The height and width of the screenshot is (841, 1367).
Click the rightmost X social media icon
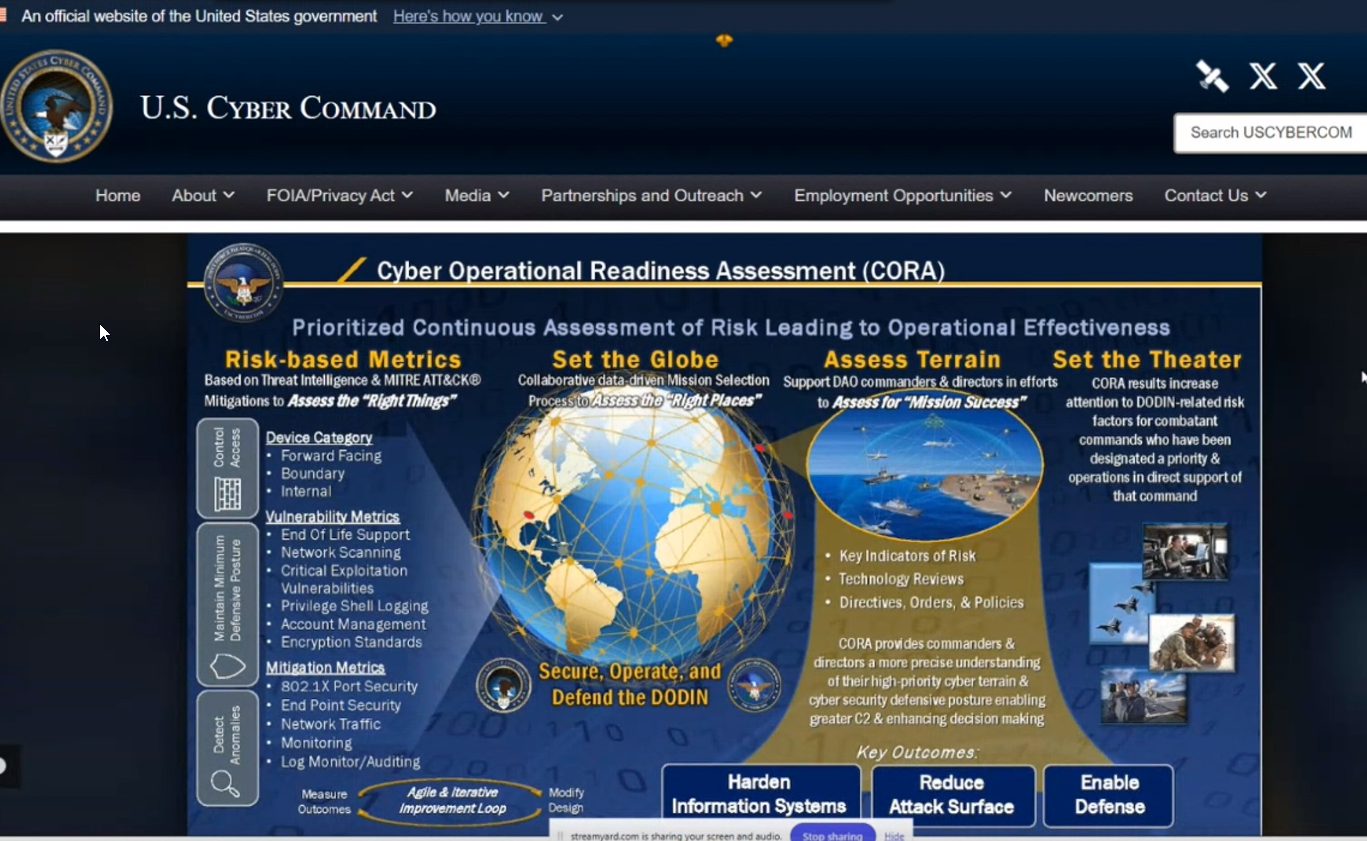tap(1311, 76)
